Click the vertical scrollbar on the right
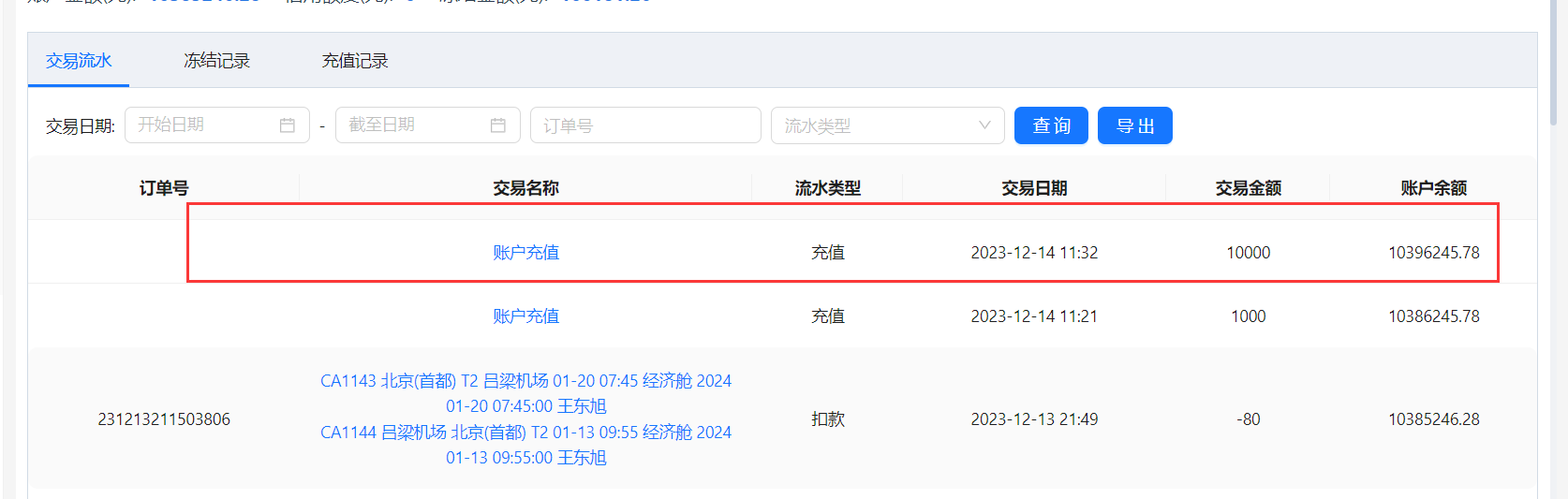Viewport: 1568px width, 499px height. [1553, 66]
